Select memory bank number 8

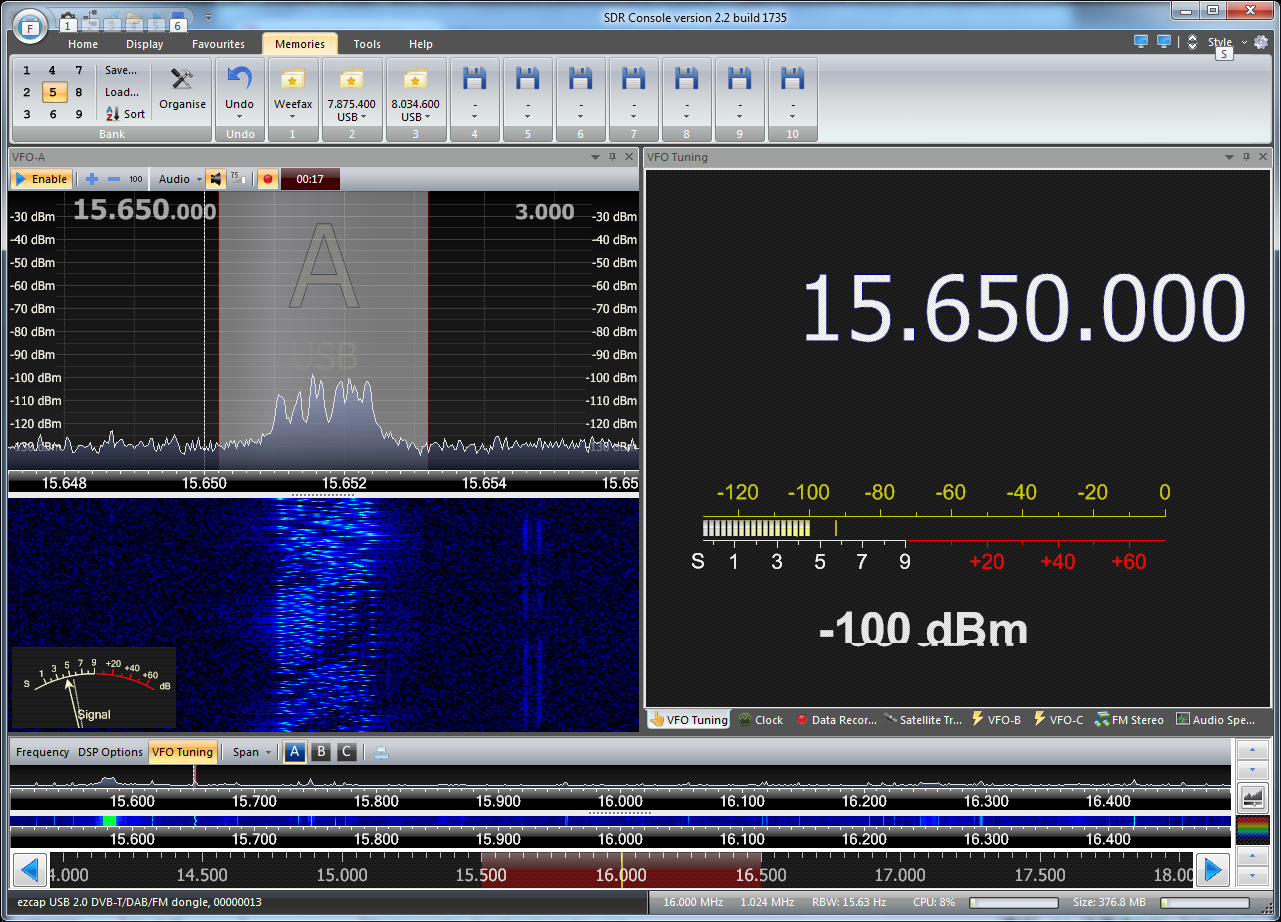pos(79,92)
